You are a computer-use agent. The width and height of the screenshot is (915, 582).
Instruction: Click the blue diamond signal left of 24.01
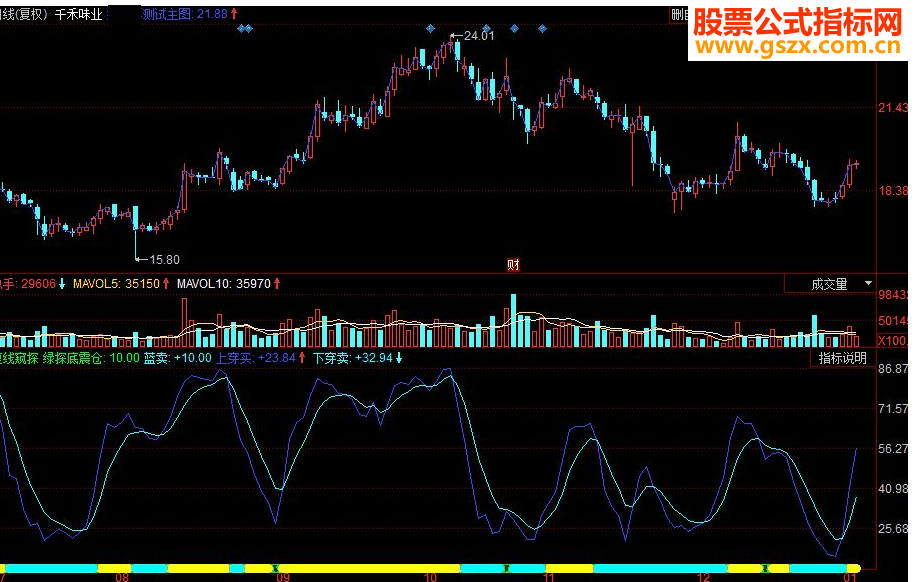(431, 29)
